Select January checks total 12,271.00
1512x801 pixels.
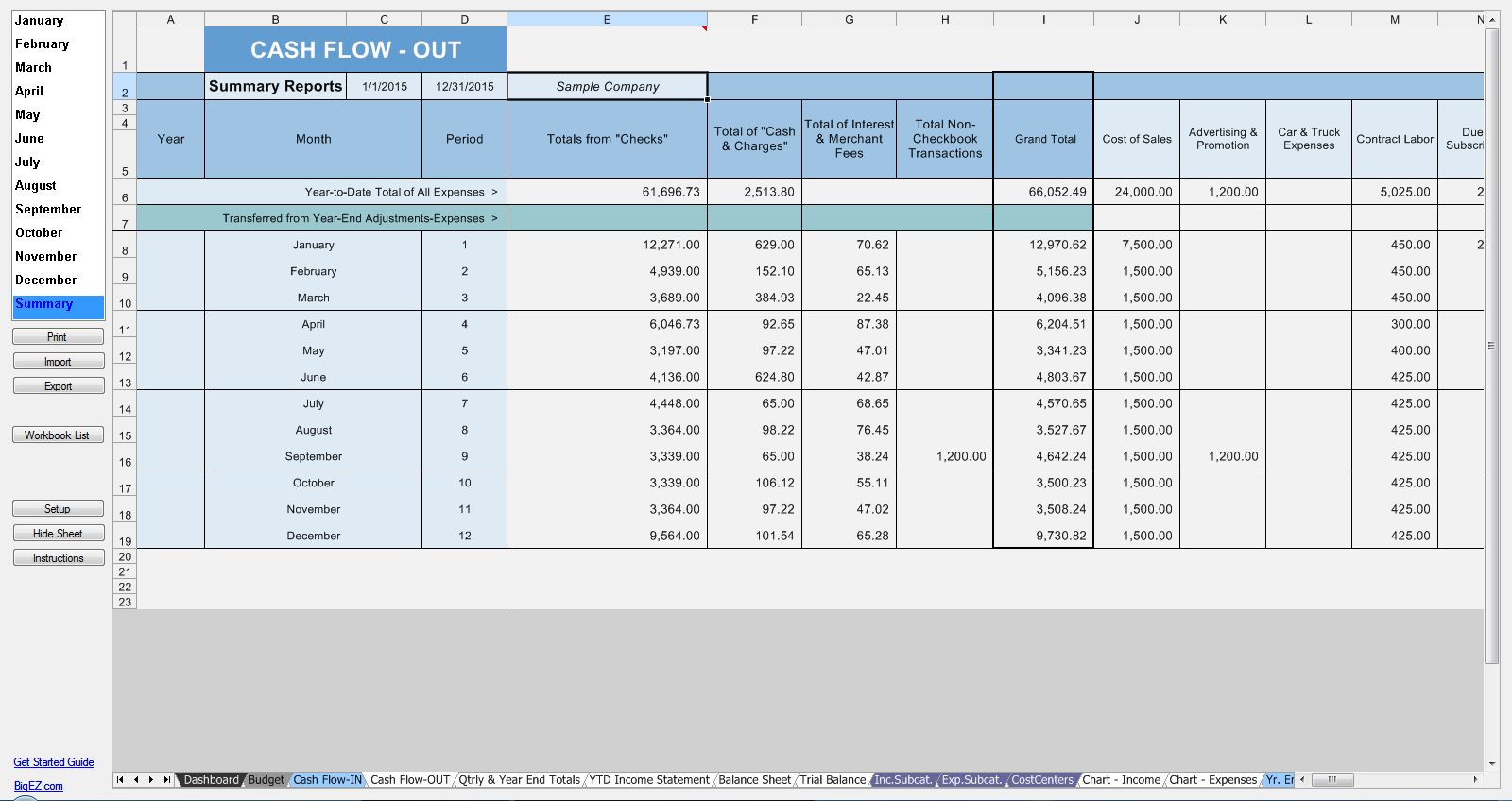tap(608, 245)
